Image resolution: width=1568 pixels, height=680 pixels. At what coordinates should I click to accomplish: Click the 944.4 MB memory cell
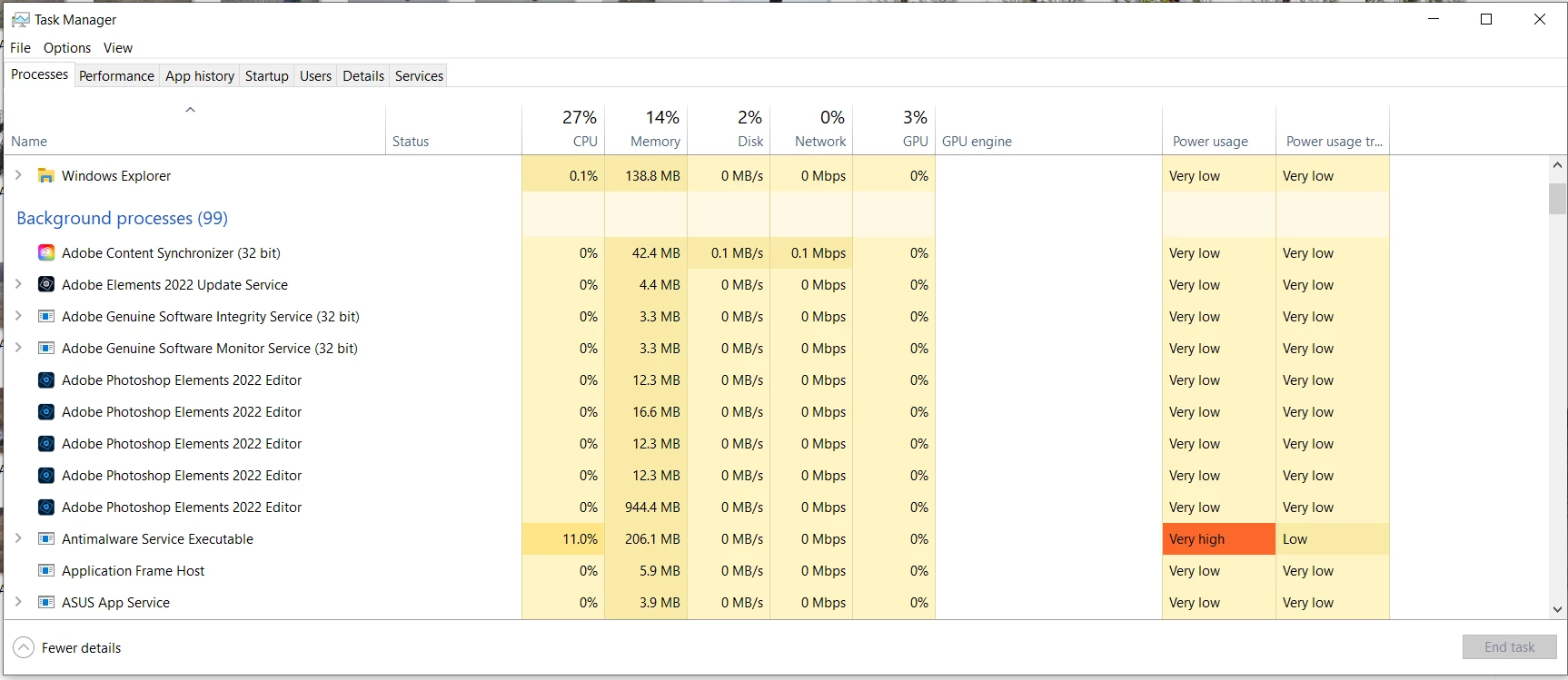point(646,508)
